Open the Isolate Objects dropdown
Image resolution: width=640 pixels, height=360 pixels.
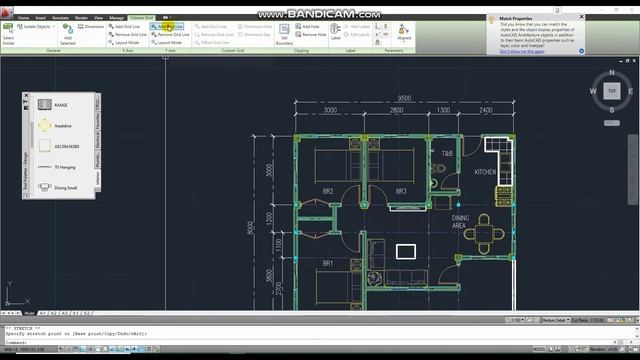click(36, 27)
